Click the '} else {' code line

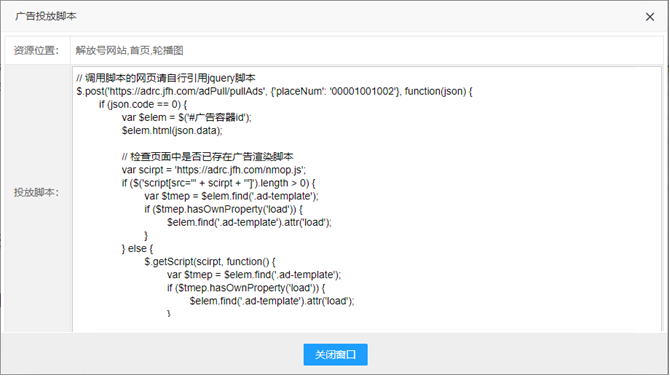tap(137, 248)
